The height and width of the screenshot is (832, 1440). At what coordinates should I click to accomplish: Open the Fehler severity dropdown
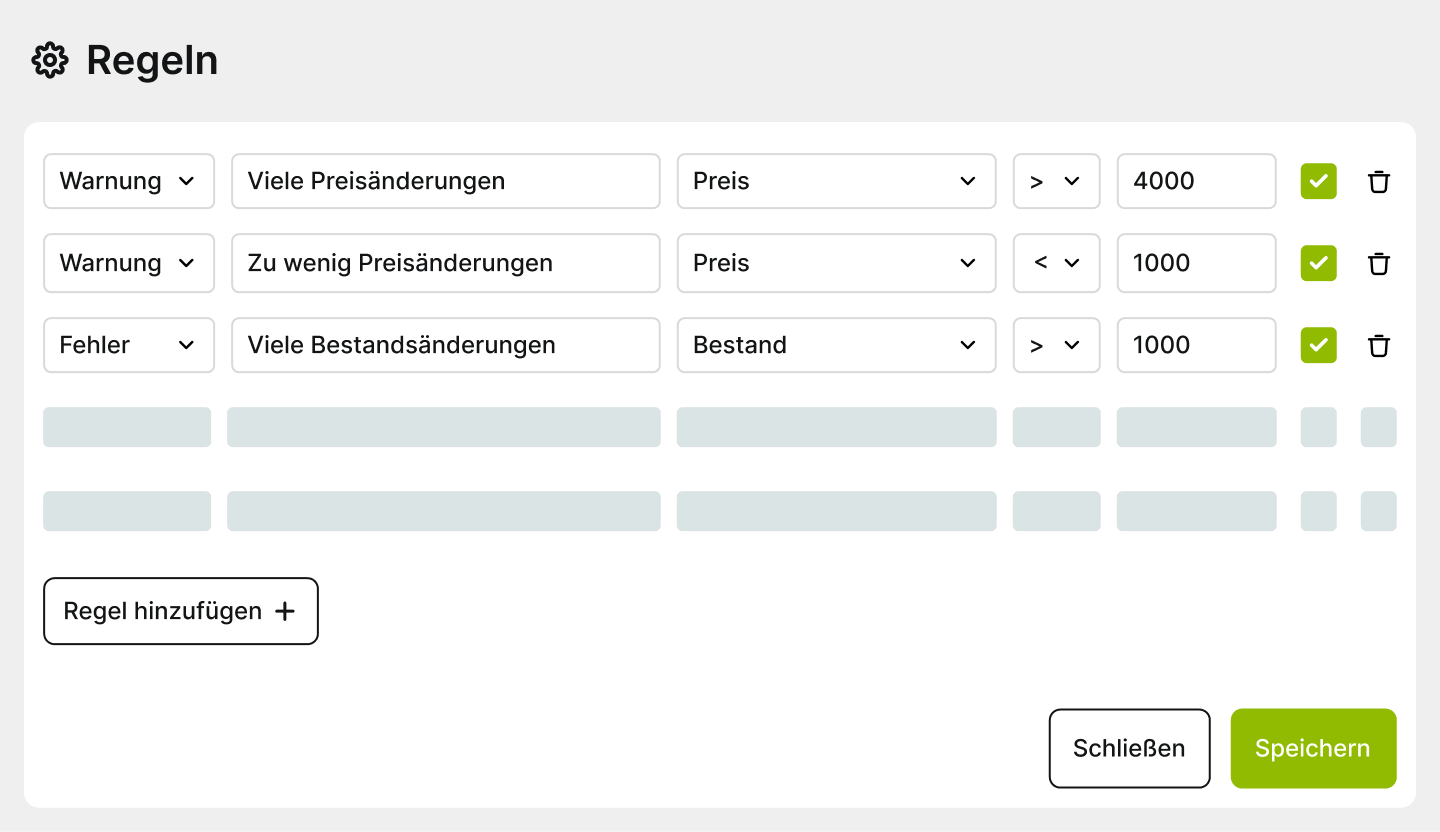128,345
